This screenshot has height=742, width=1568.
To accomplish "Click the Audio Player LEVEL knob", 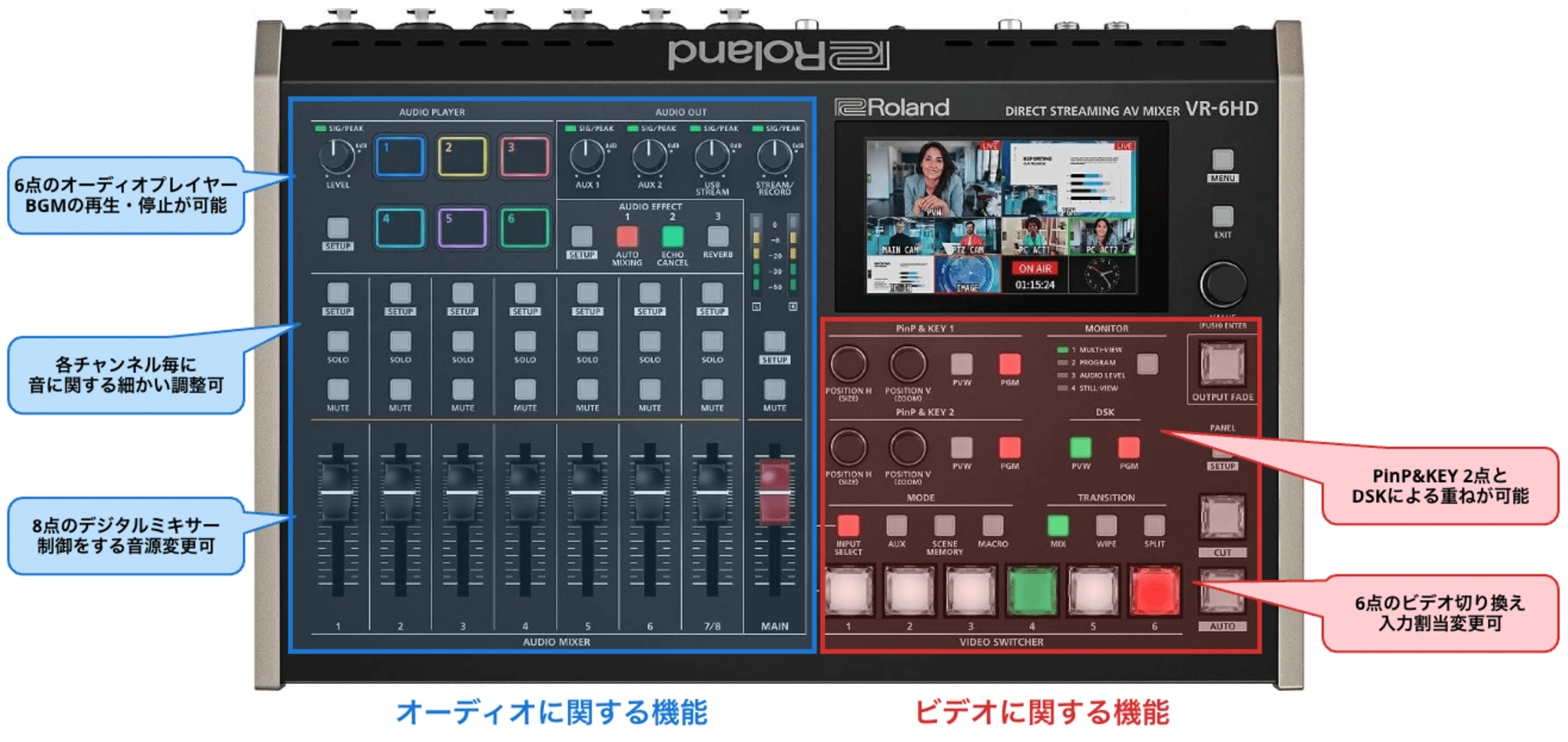I will click(337, 157).
